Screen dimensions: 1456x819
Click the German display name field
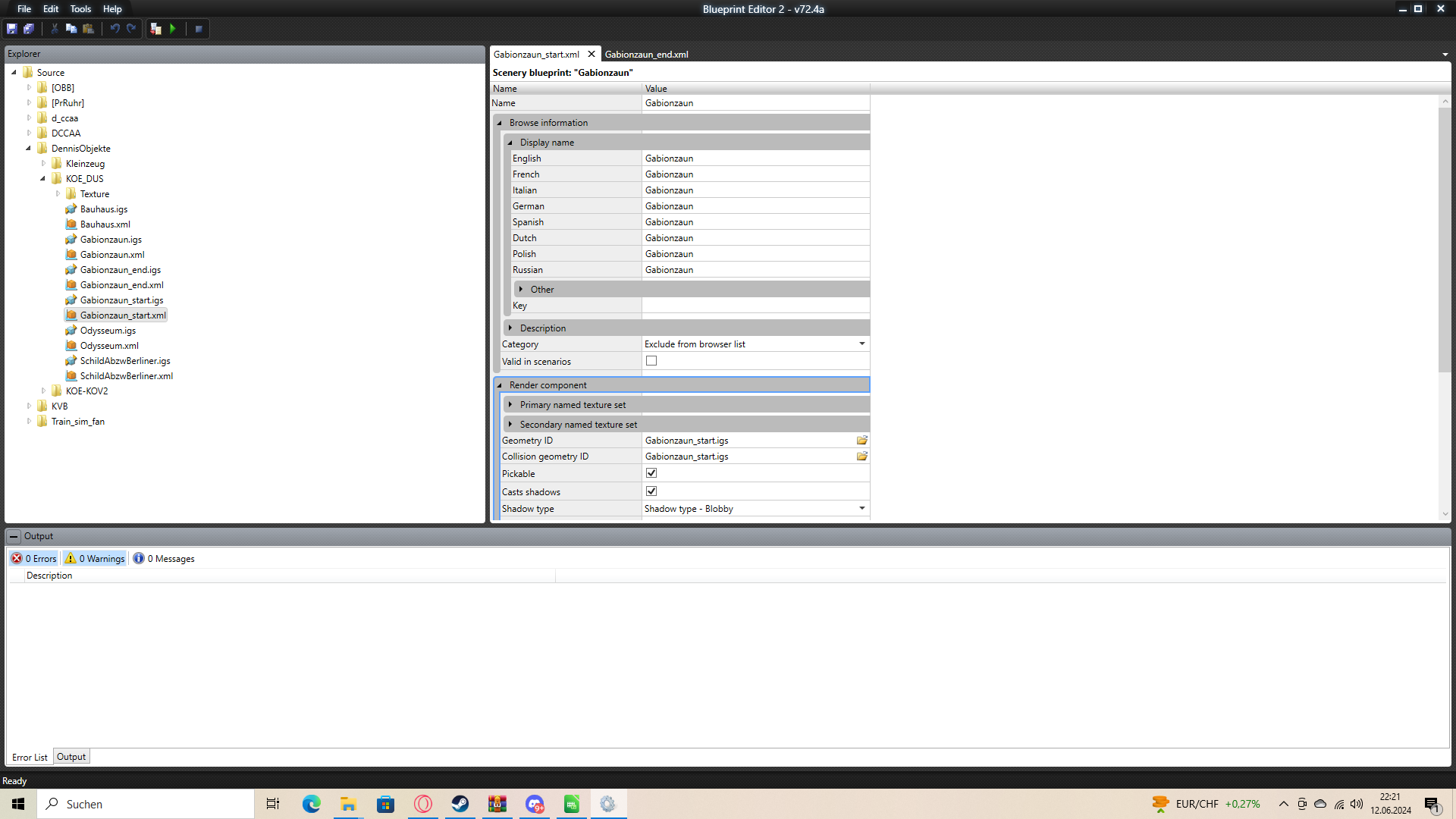pos(755,206)
